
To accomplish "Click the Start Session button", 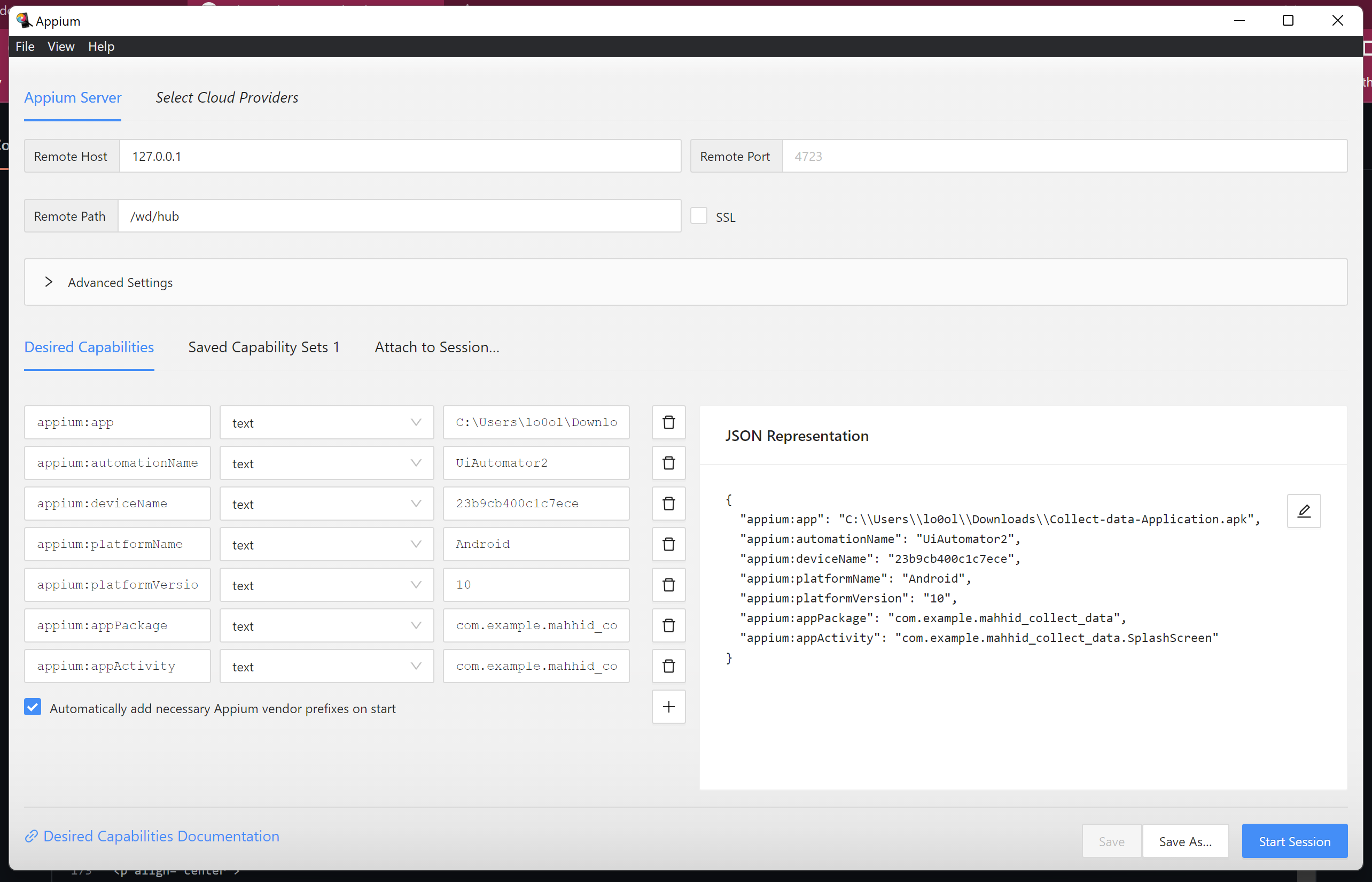I will (x=1295, y=841).
